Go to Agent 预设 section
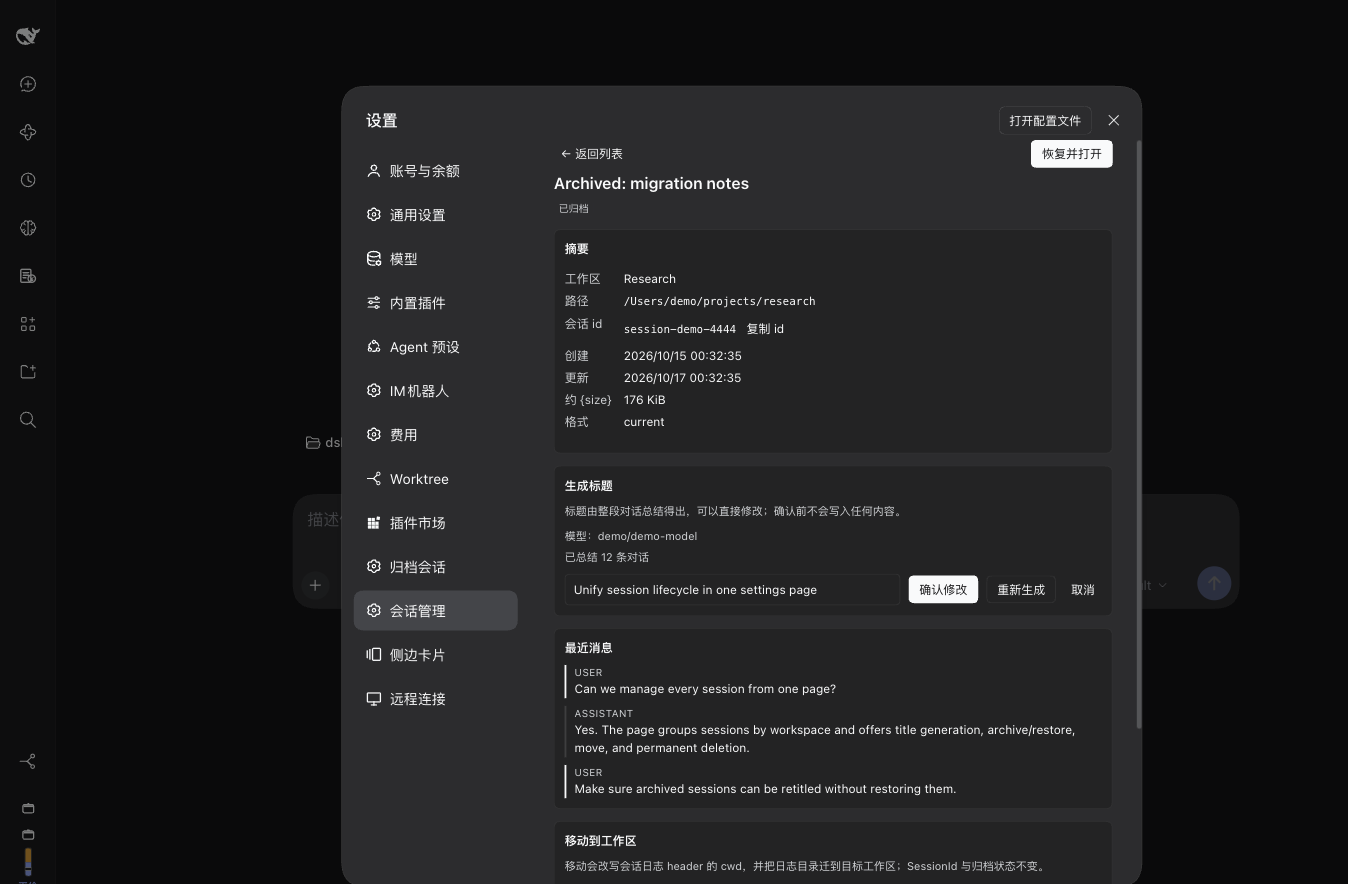Screen dimensions: 1348x884 pos(435,347)
